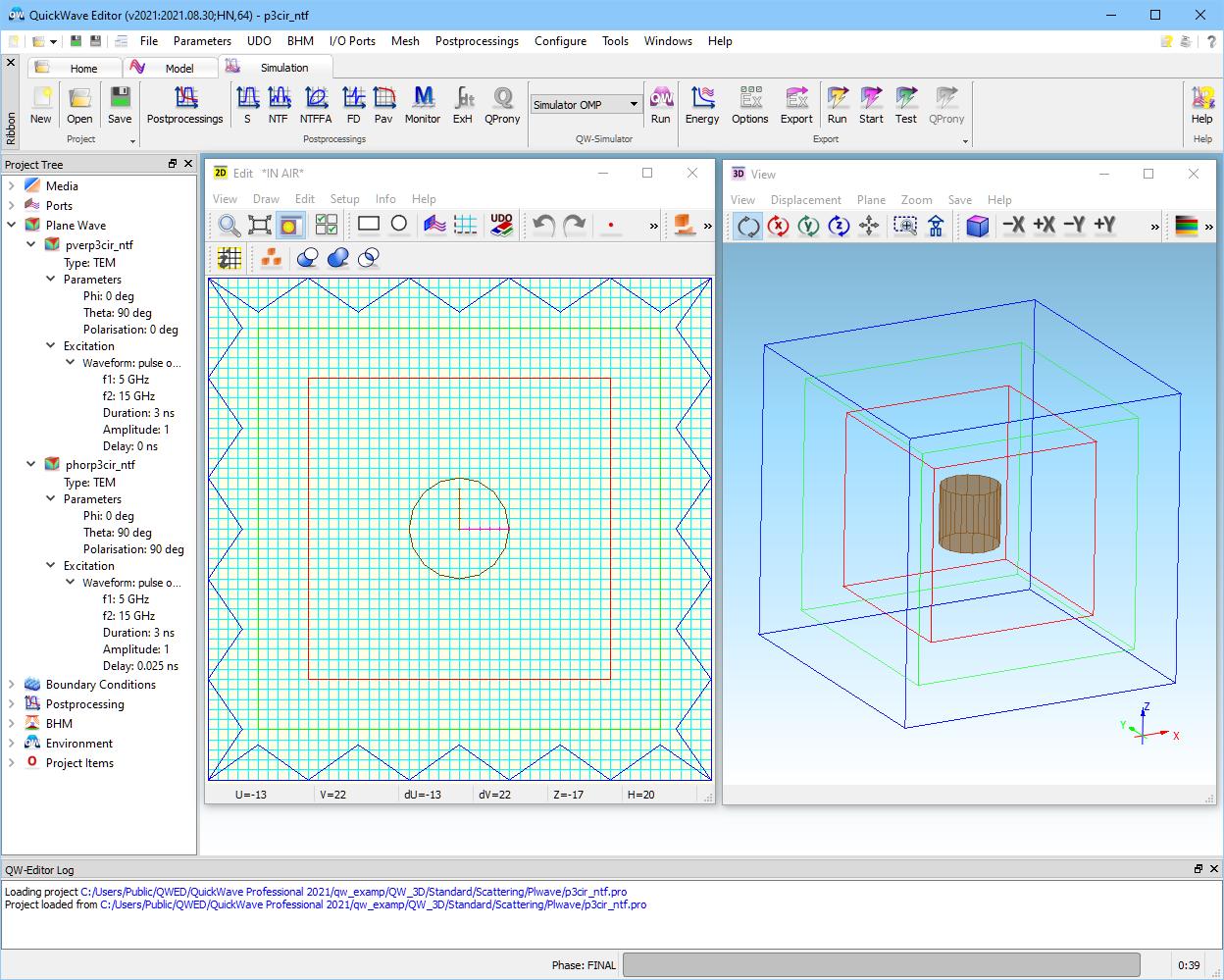Show more 3D View toolbar buttons
The image size is (1224, 980).
point(1154,227)
